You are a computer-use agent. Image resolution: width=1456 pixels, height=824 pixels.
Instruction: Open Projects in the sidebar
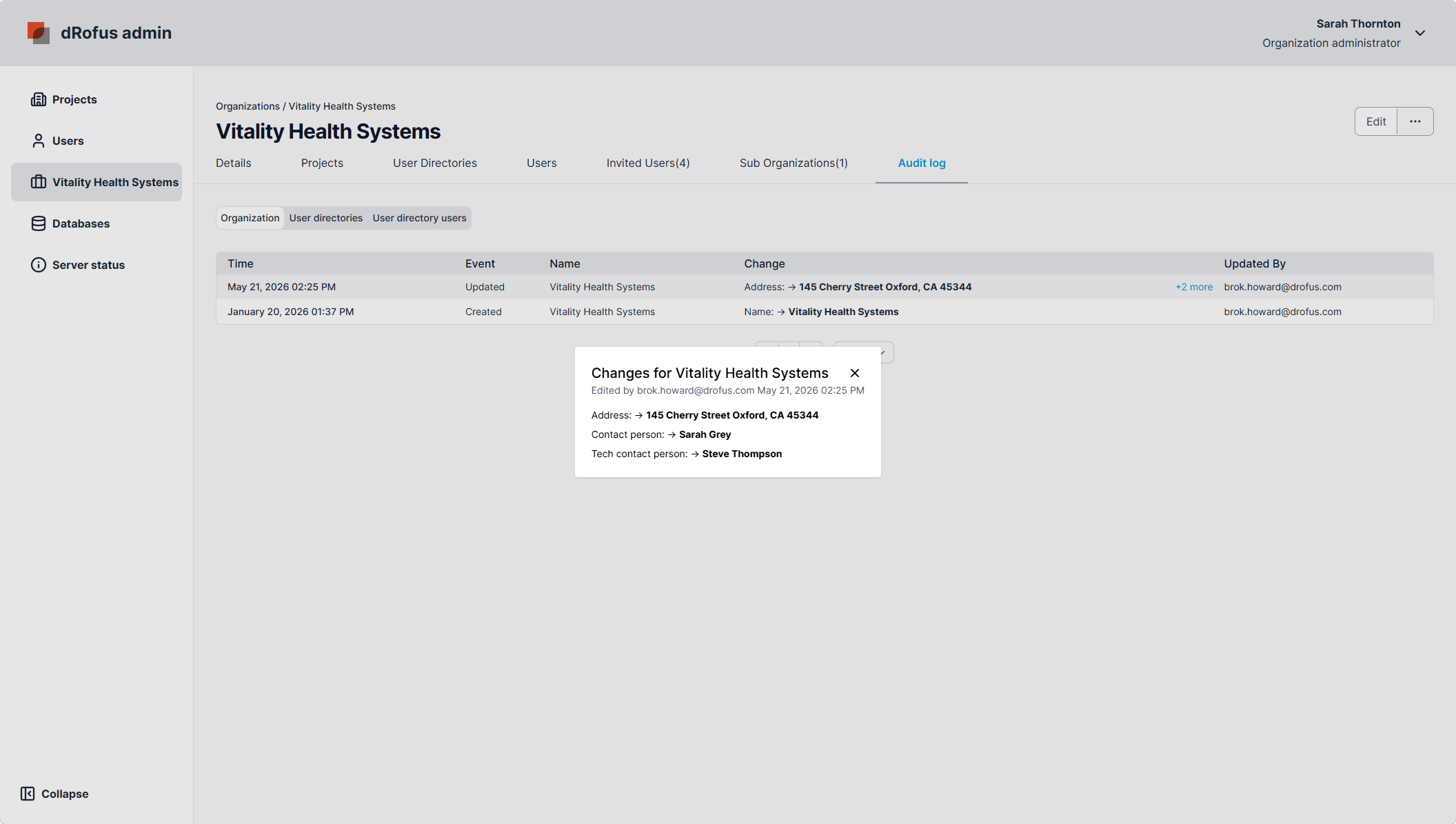97,99
